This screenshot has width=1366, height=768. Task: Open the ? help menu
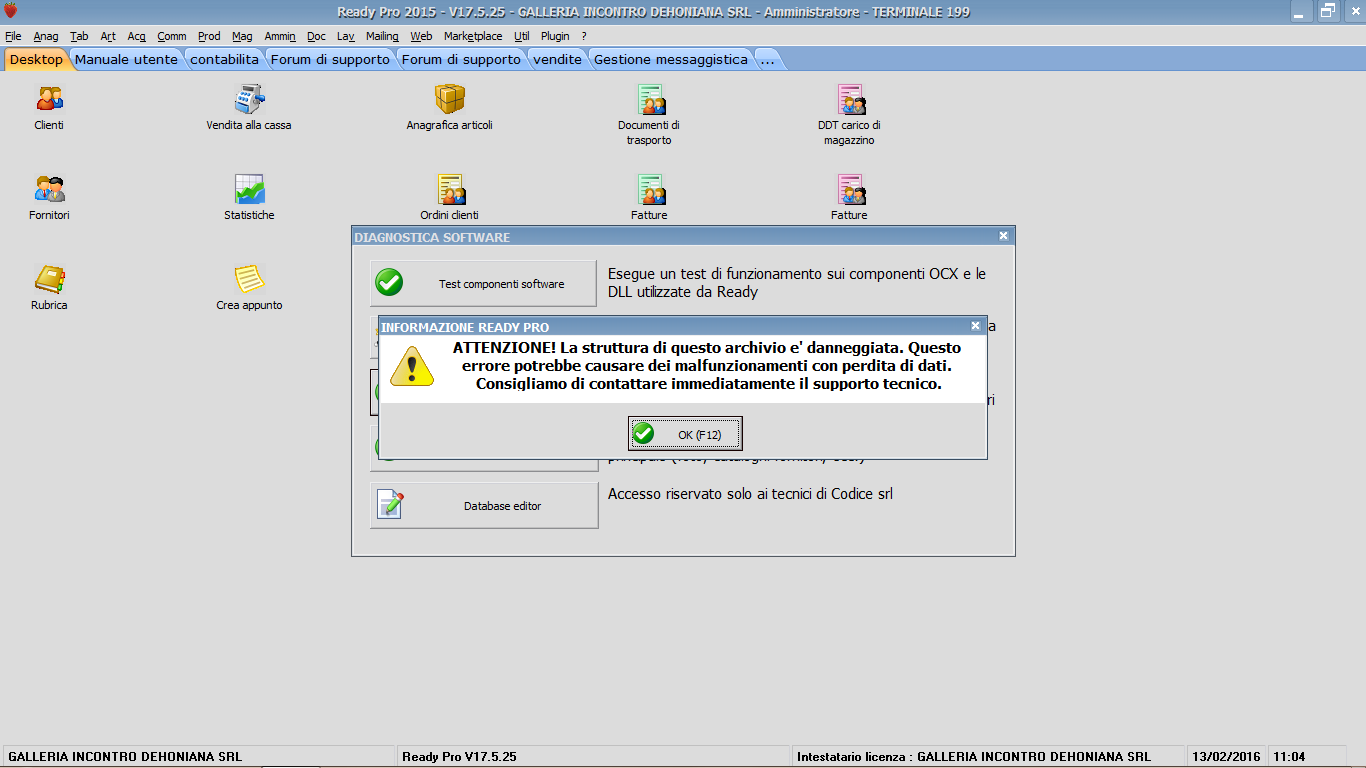[584, 36]
